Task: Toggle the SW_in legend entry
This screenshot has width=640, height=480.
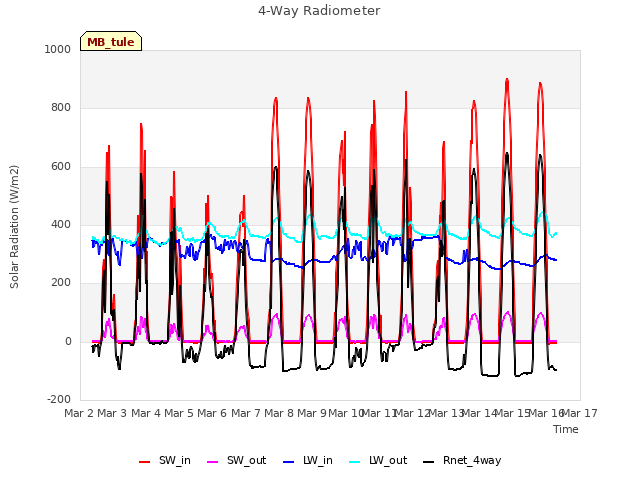Action: (x=165, y=461)
